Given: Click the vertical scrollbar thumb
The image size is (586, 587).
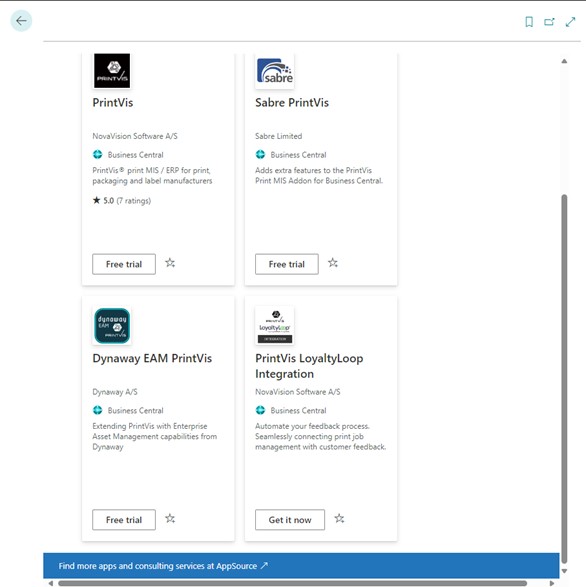Looking at the screenshot, I should [564, 379].
